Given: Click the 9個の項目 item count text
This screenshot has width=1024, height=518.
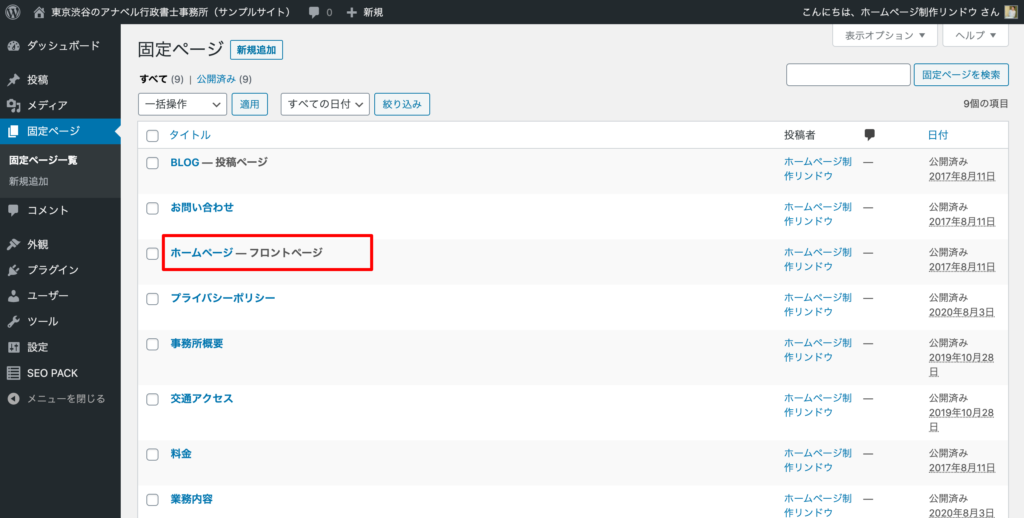Looking at the screenshot, I should tap(986, 104).
